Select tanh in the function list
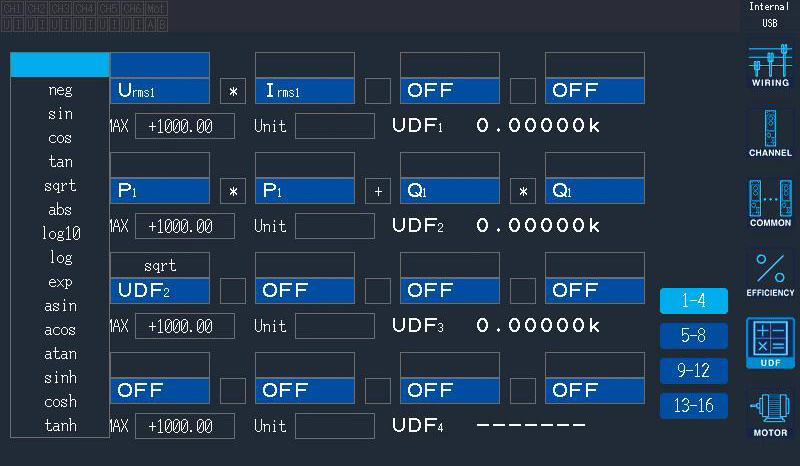The width and height of the screenshot is (800, 466). tap(60, 426)
